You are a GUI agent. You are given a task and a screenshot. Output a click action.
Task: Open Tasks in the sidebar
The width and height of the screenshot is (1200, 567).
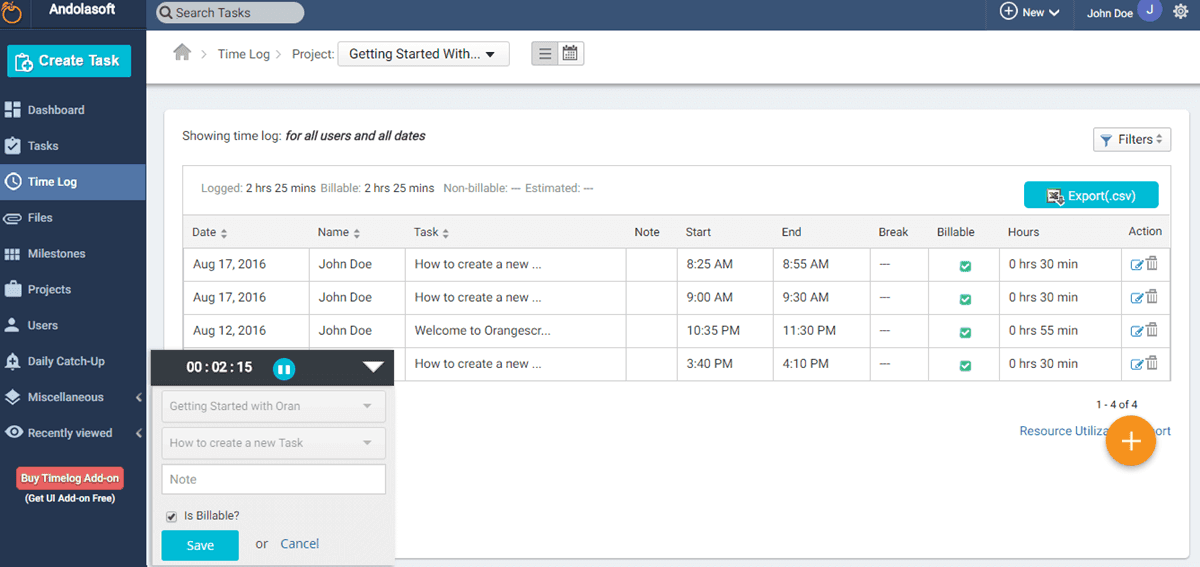point(73,146)
